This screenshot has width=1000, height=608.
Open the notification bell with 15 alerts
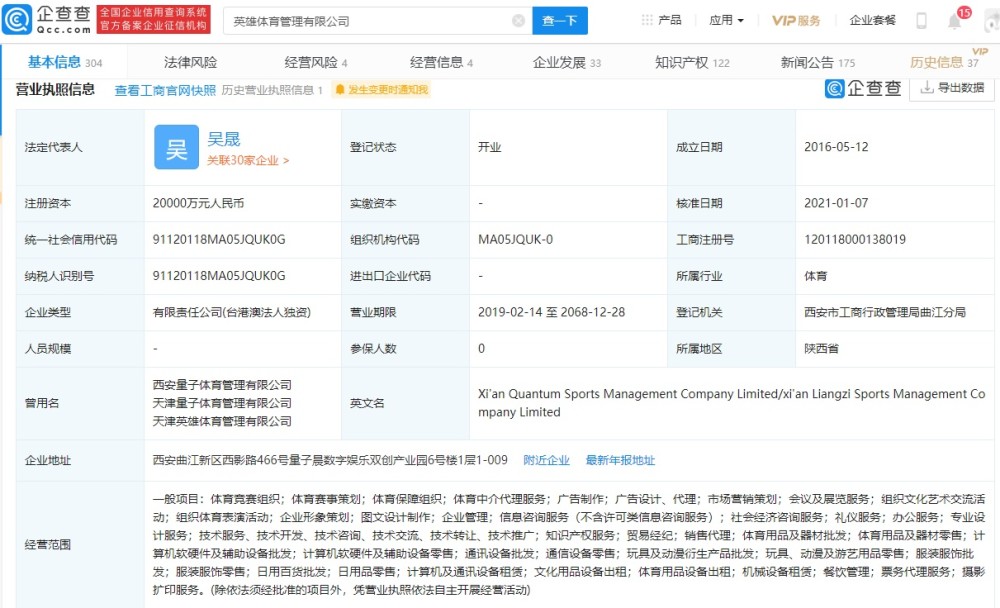pyautogui.click(x=955, y=20)
